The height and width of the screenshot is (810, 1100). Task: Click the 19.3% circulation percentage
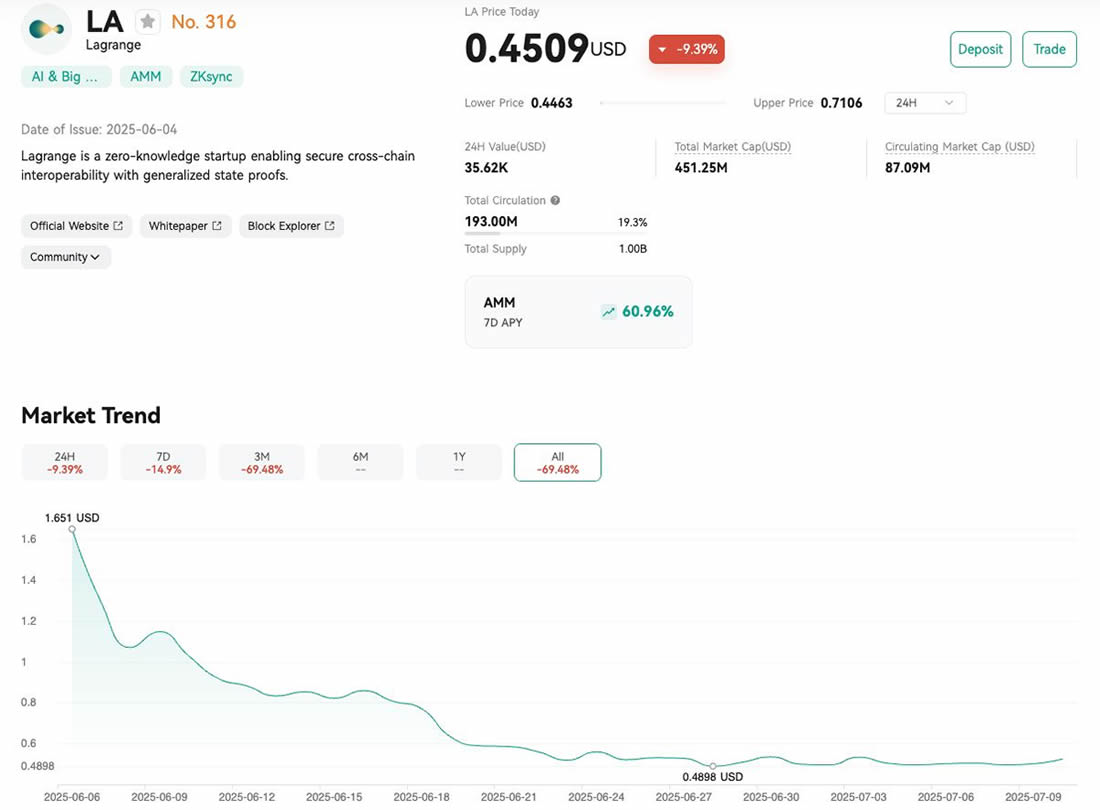pyautogui.click(x=632, y=222)
